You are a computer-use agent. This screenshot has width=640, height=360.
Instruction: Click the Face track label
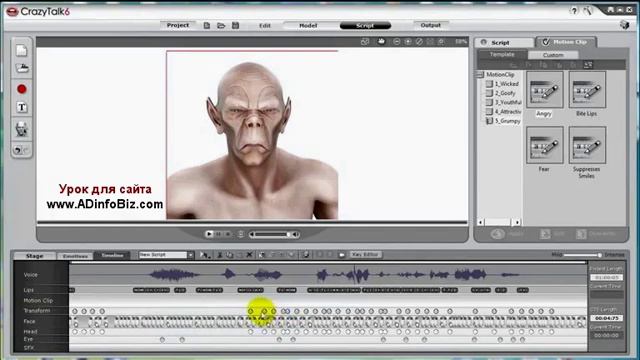coord(29,321)
